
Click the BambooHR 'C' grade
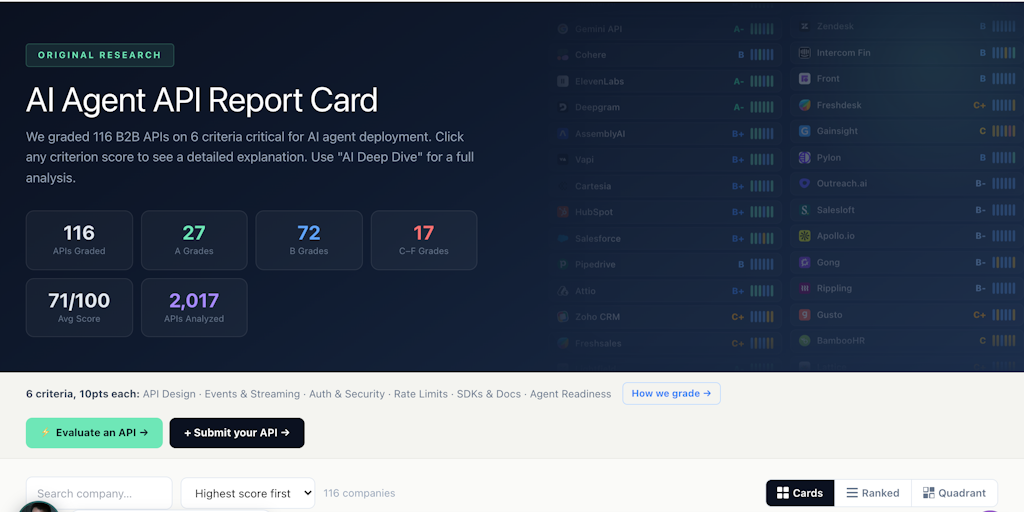click(982, 340)
